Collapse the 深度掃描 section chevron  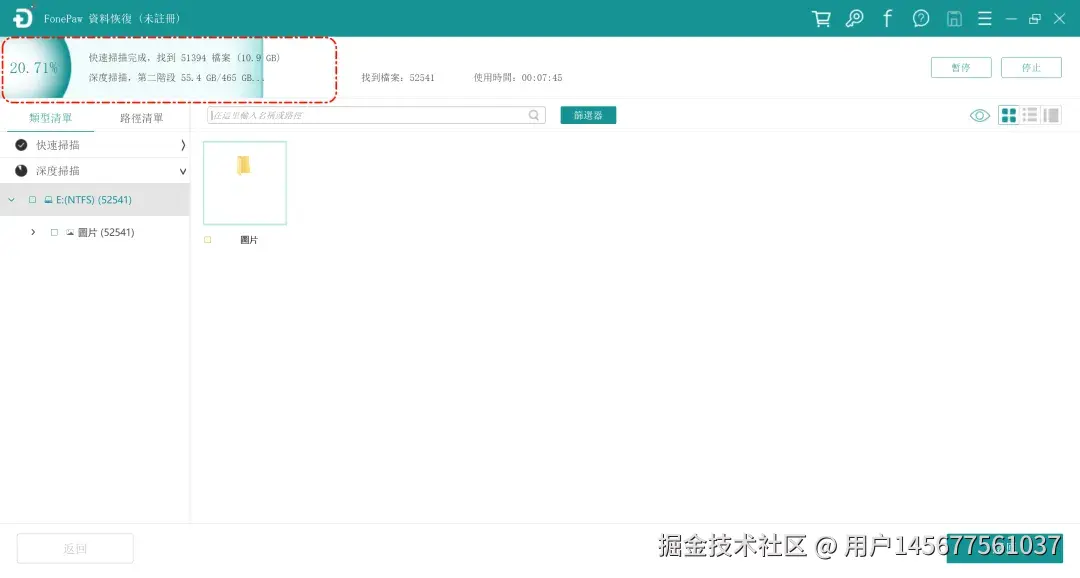click(x=183, y=170)
